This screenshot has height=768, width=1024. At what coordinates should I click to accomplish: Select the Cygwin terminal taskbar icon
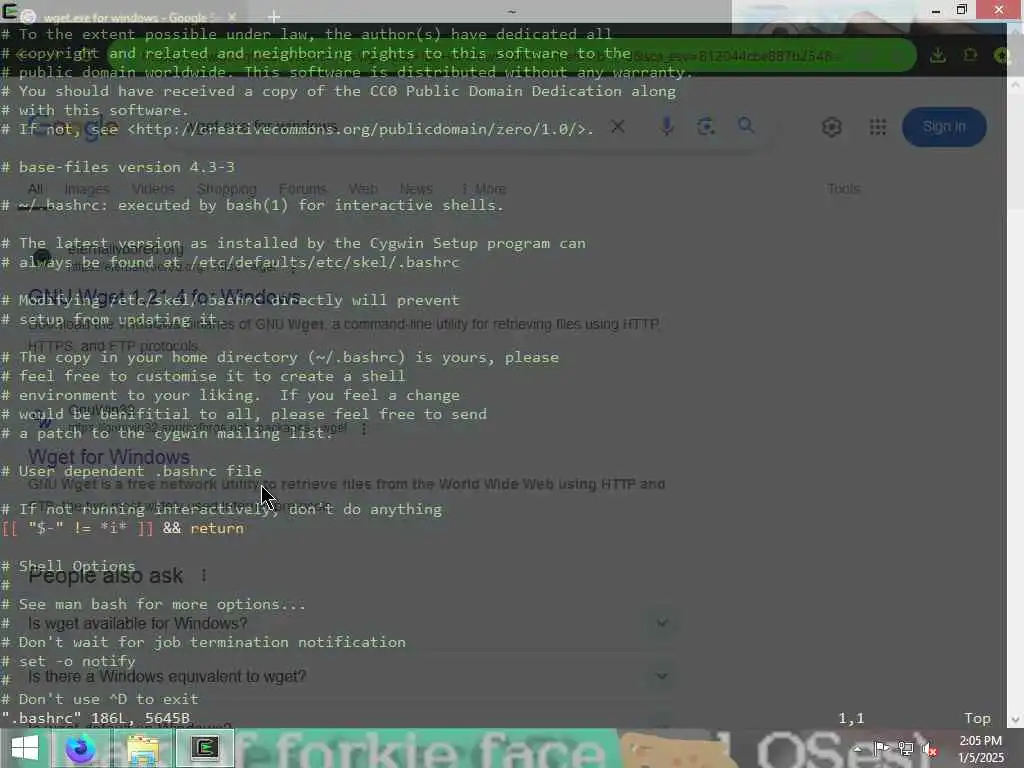[204, 748]
